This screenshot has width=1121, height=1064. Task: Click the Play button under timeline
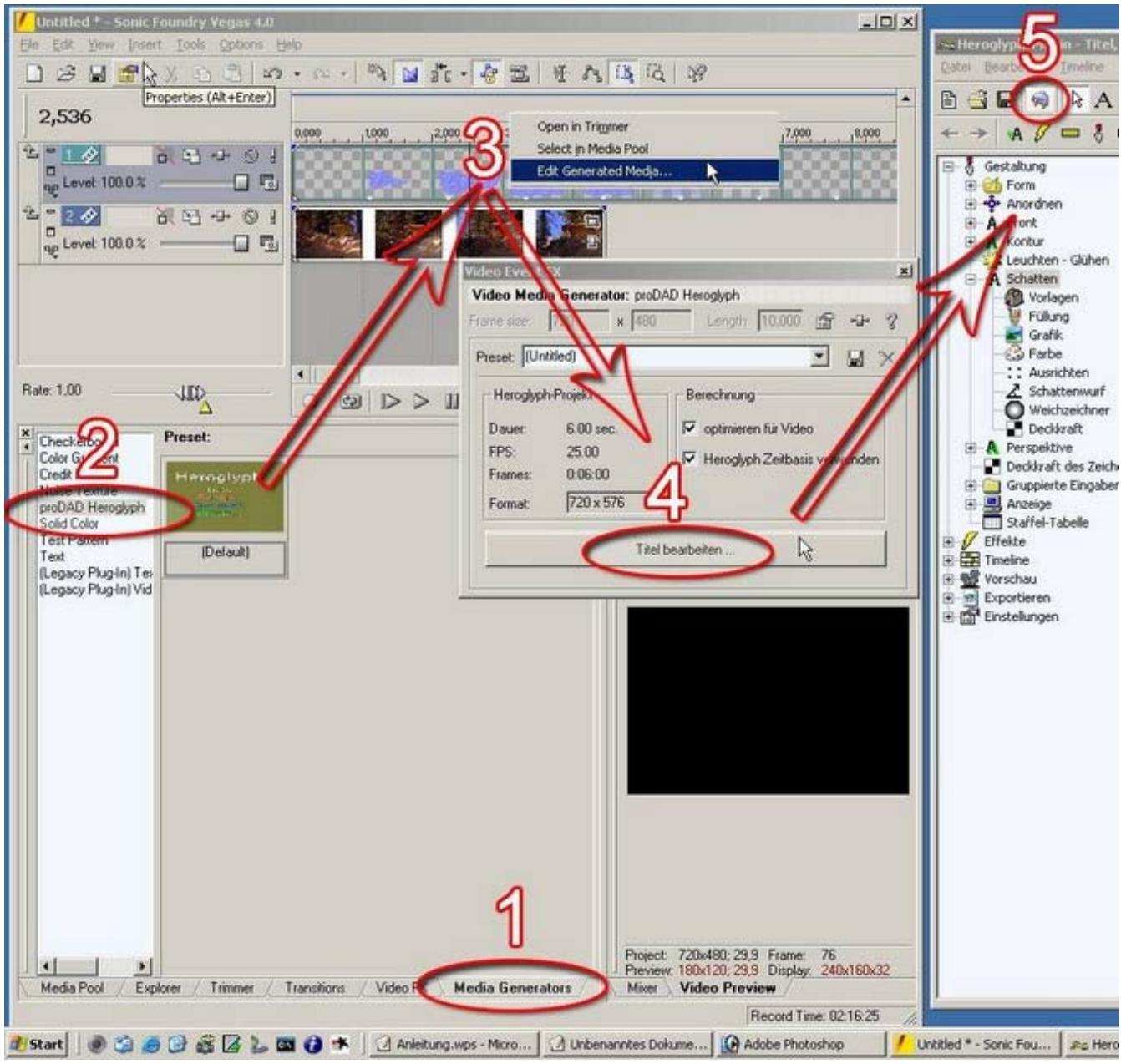coord(421,402)
